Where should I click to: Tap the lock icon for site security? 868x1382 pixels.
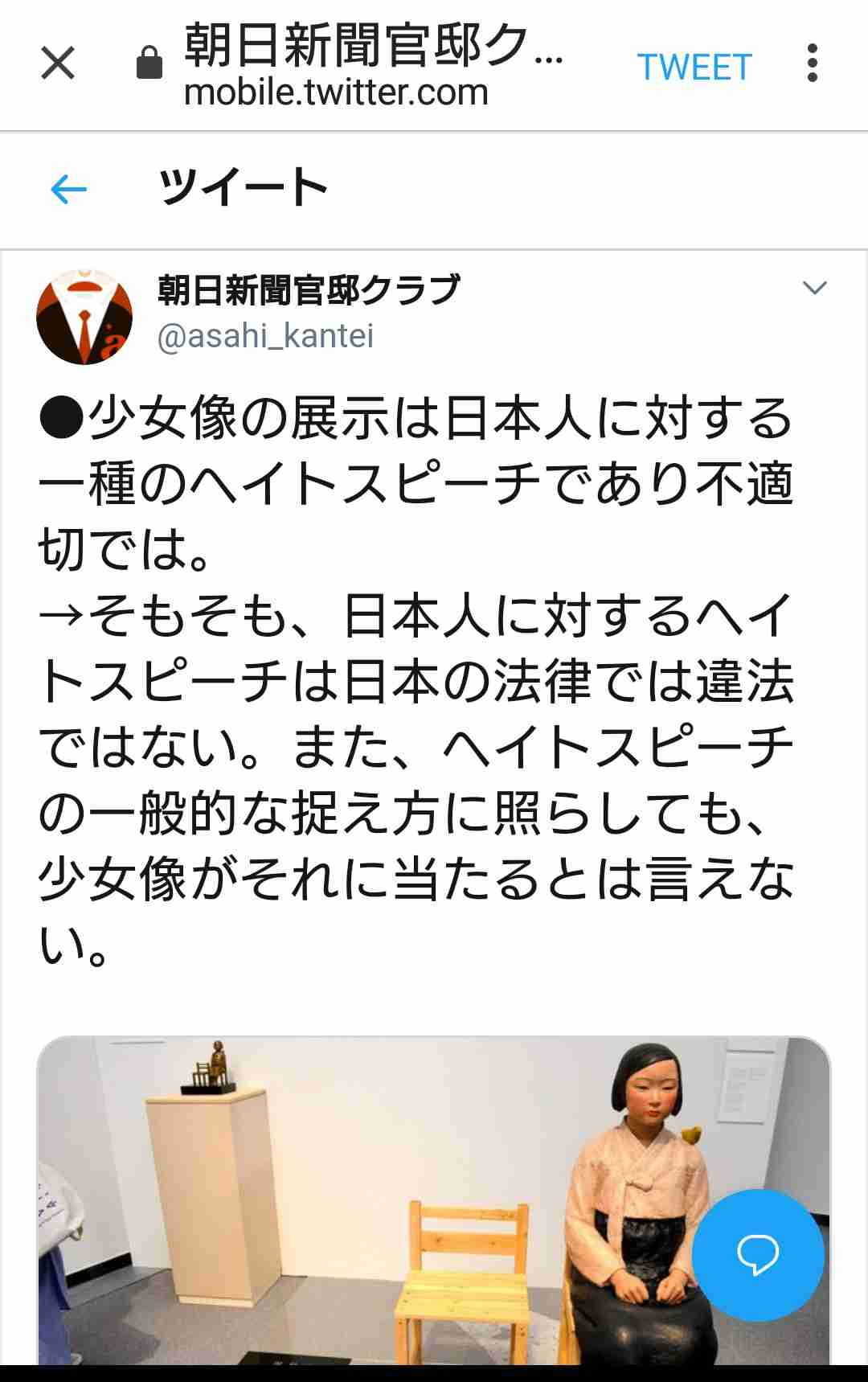(x=149, y=63)
